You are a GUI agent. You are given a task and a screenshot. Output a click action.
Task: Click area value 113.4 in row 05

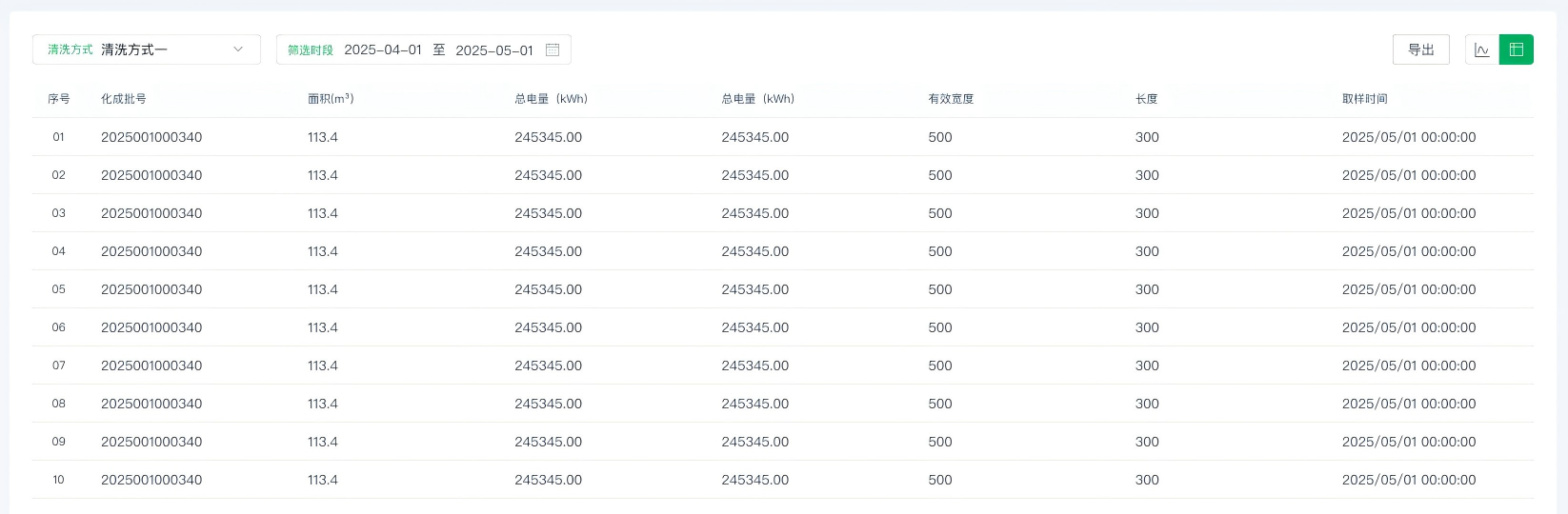(x=323, y=289)
